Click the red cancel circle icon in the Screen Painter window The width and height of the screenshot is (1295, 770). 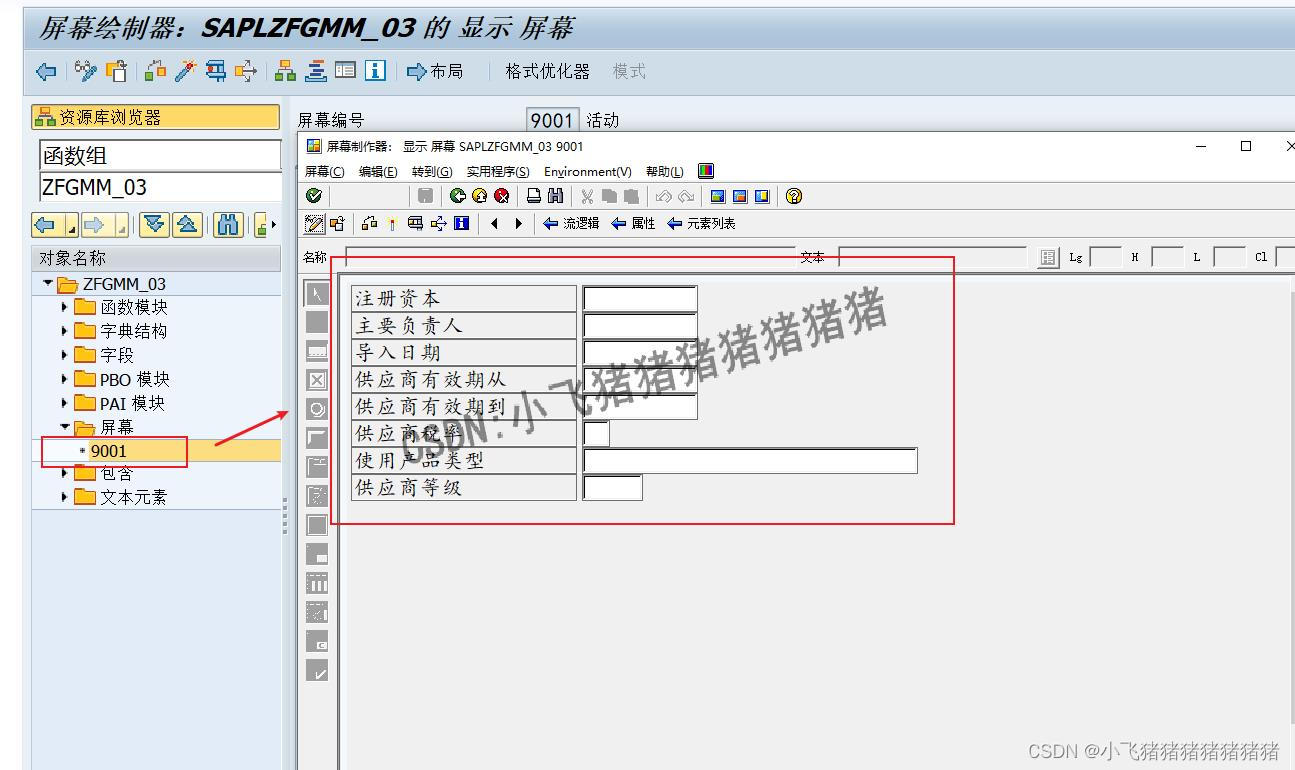pyautogui.click(x=502, y=196)
